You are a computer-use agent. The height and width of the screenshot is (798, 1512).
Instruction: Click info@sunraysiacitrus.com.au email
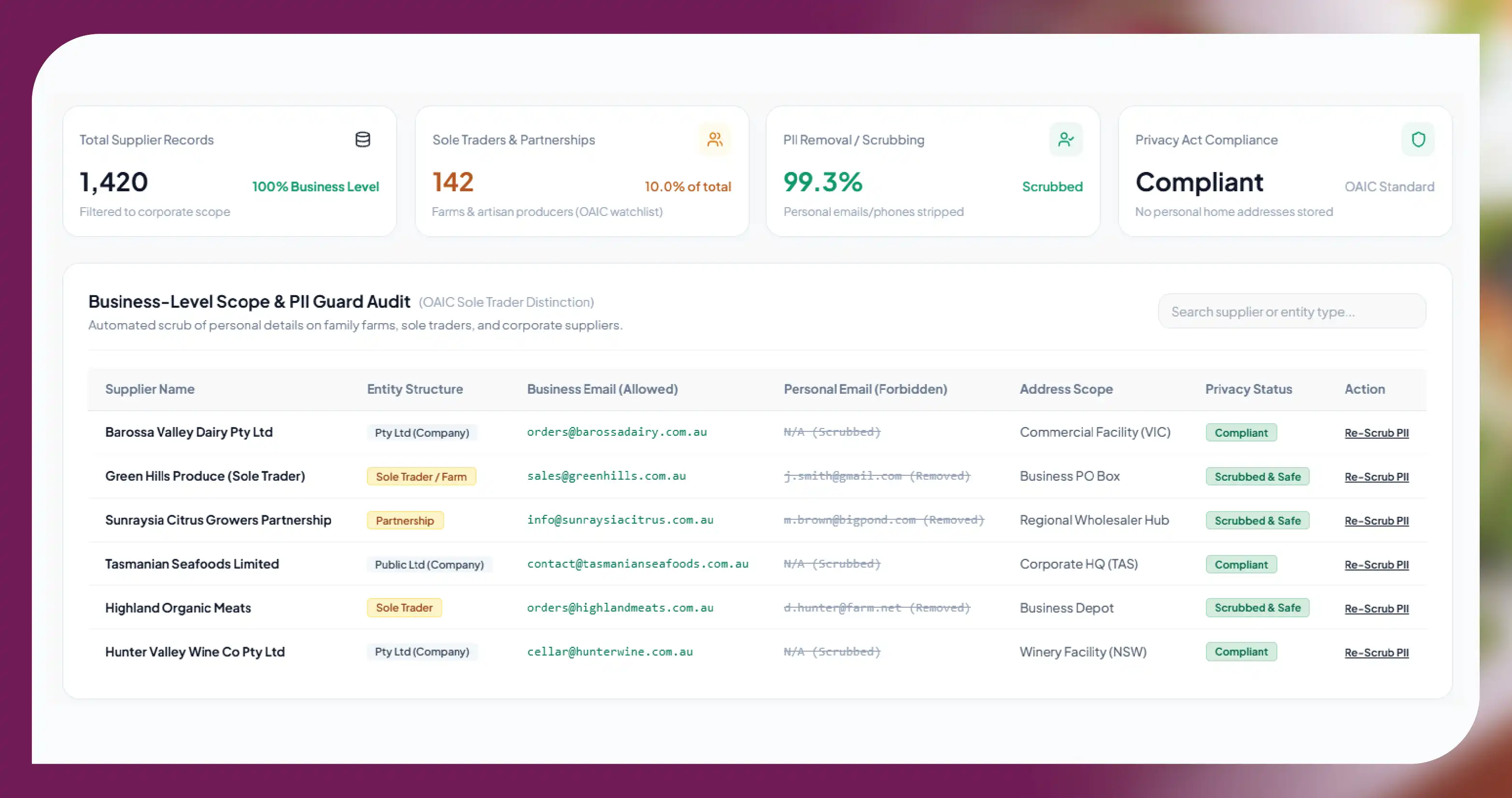click(620, 520)
